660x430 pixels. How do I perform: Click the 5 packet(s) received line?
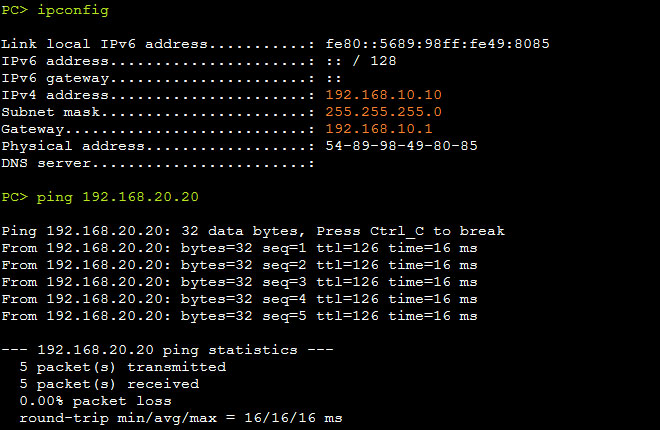tap(109, 384)
